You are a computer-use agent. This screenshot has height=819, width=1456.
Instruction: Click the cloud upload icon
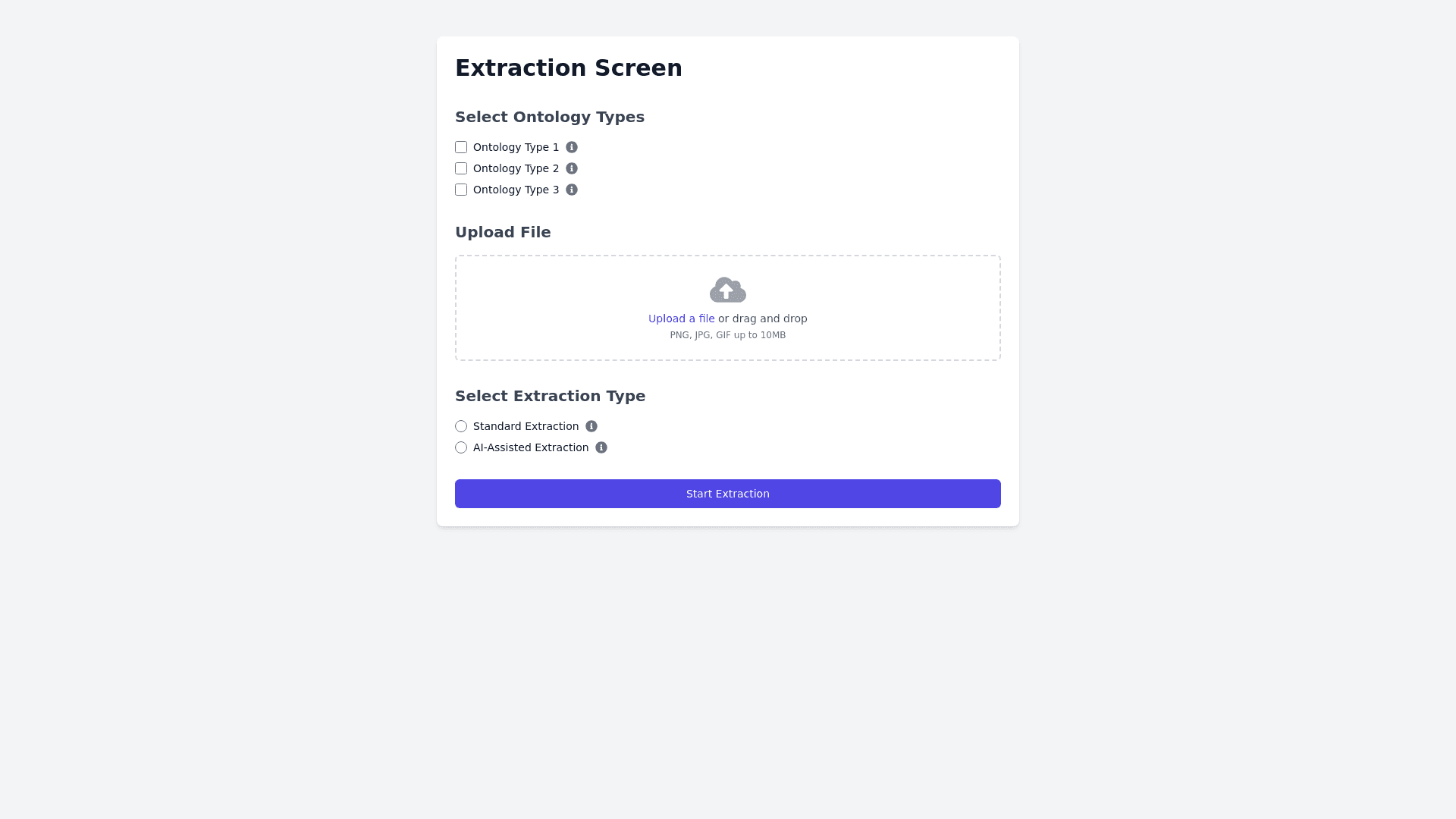tap(728, 290)
